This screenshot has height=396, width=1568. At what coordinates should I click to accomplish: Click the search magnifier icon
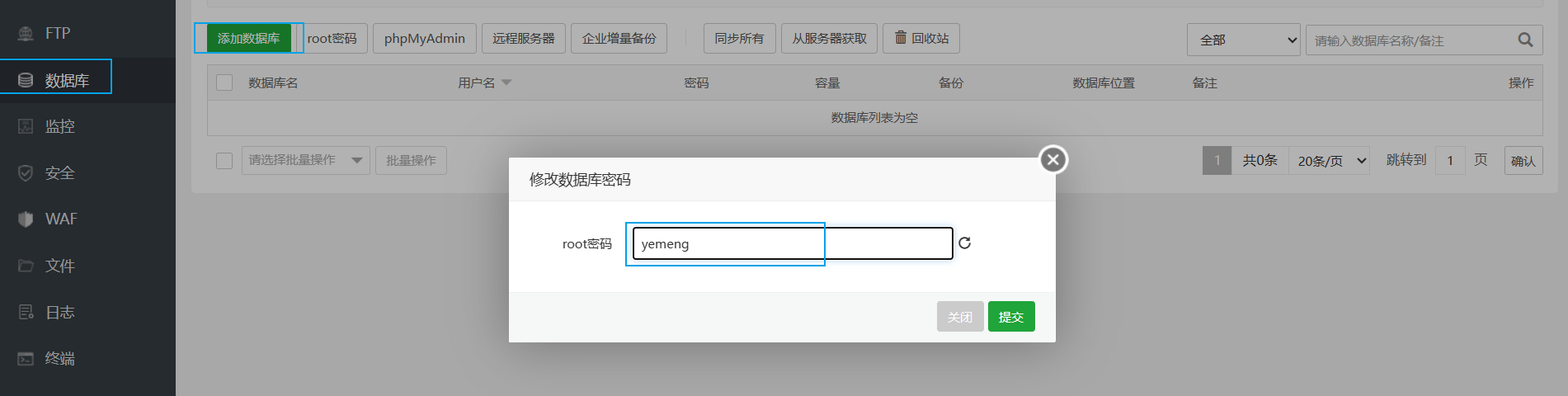[x=1525, y=40]
